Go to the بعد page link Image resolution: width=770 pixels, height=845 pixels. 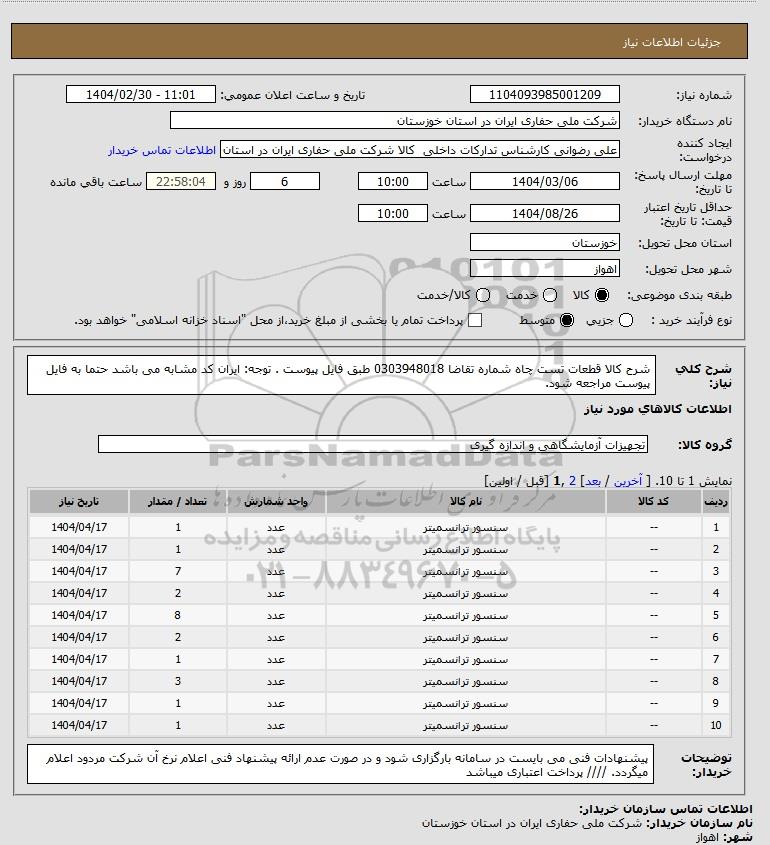pos(593,481)
